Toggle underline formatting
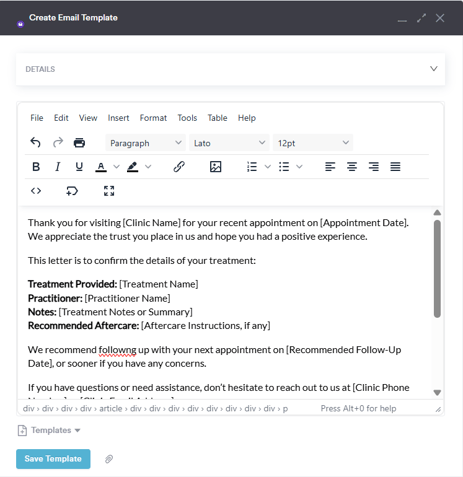Screen dimensions: 463x477 click(x=79, y=166)
